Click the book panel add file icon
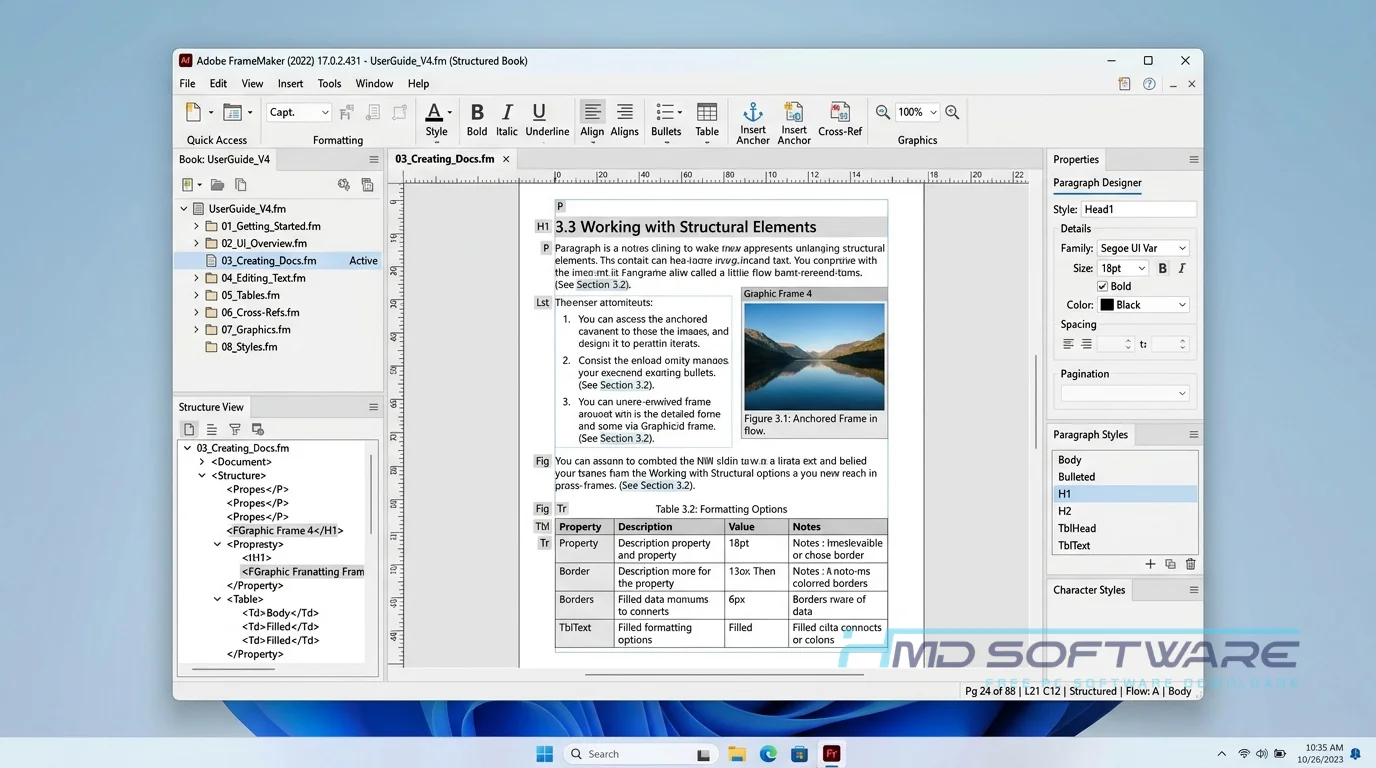Viewport: 1376px width, 768px height. (x=189, y=185)
